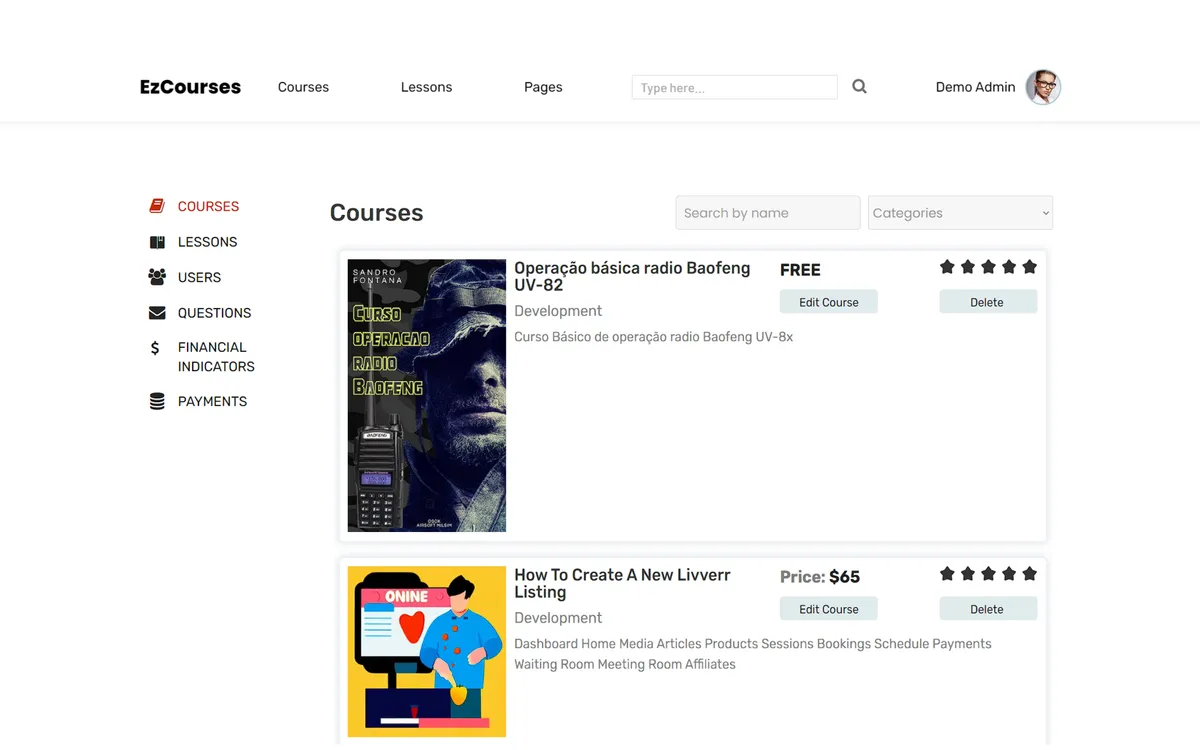This screenshot has height=750, width=1200.
Task: Click the Livverr Listing course thumbnail
Action: point(427,652)
